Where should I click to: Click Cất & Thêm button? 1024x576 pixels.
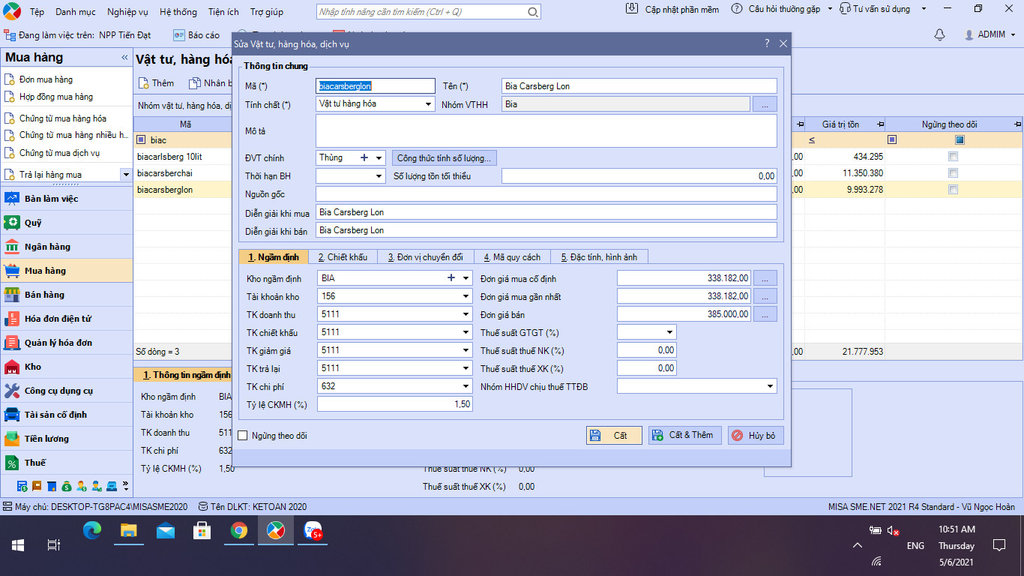click(x=684, y=436)
